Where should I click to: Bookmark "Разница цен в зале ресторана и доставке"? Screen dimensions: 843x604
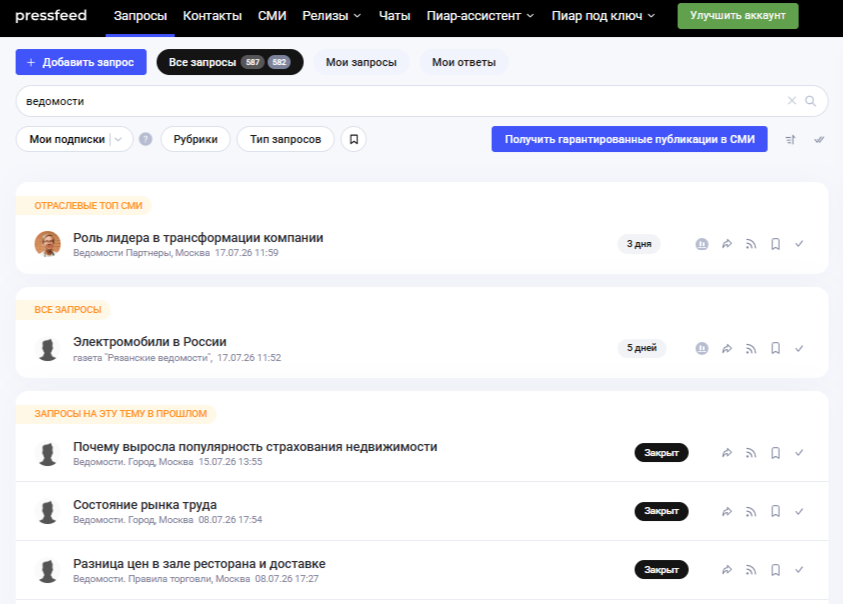pyautogui.click(x=775, y=570)
